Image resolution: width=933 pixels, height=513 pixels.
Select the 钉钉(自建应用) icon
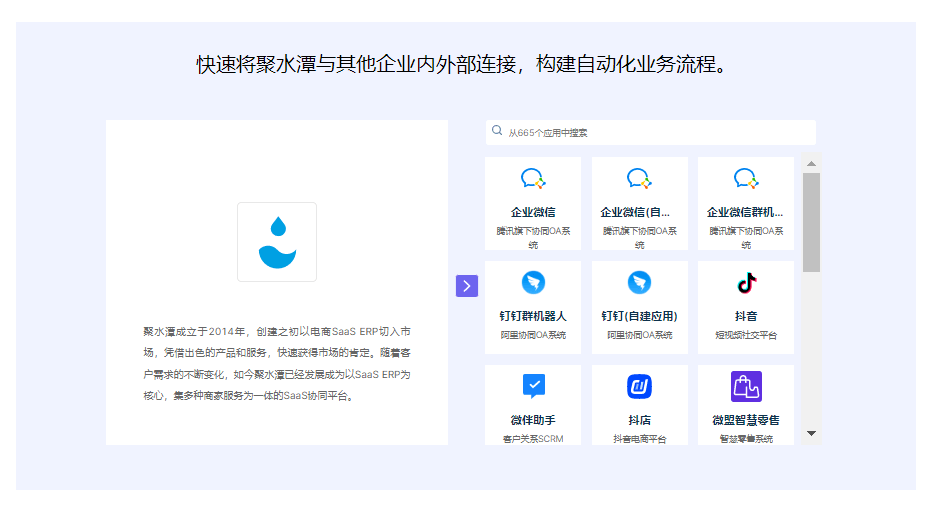[x=640, y=283]
